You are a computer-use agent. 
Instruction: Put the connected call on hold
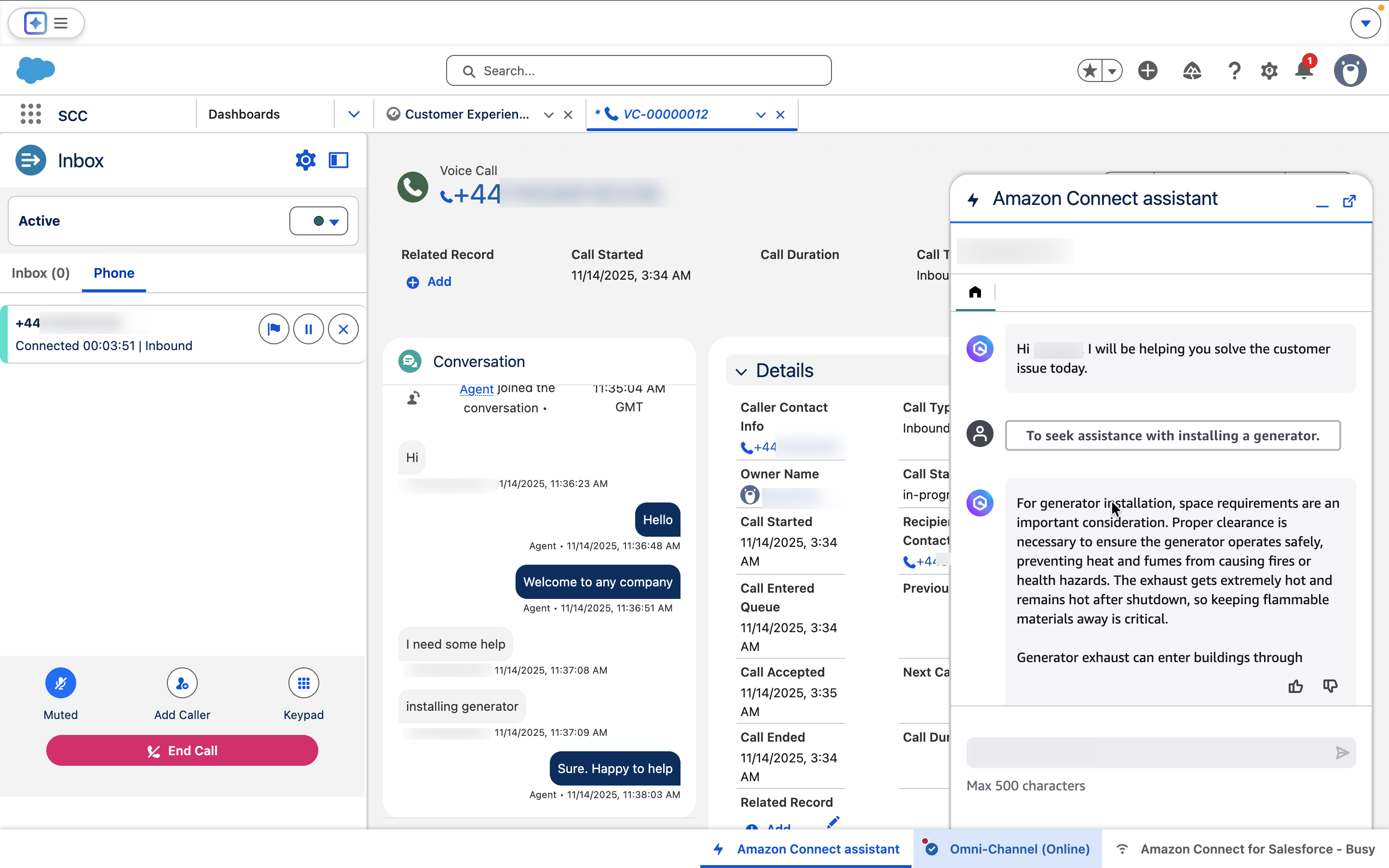[x=308, y=329]
